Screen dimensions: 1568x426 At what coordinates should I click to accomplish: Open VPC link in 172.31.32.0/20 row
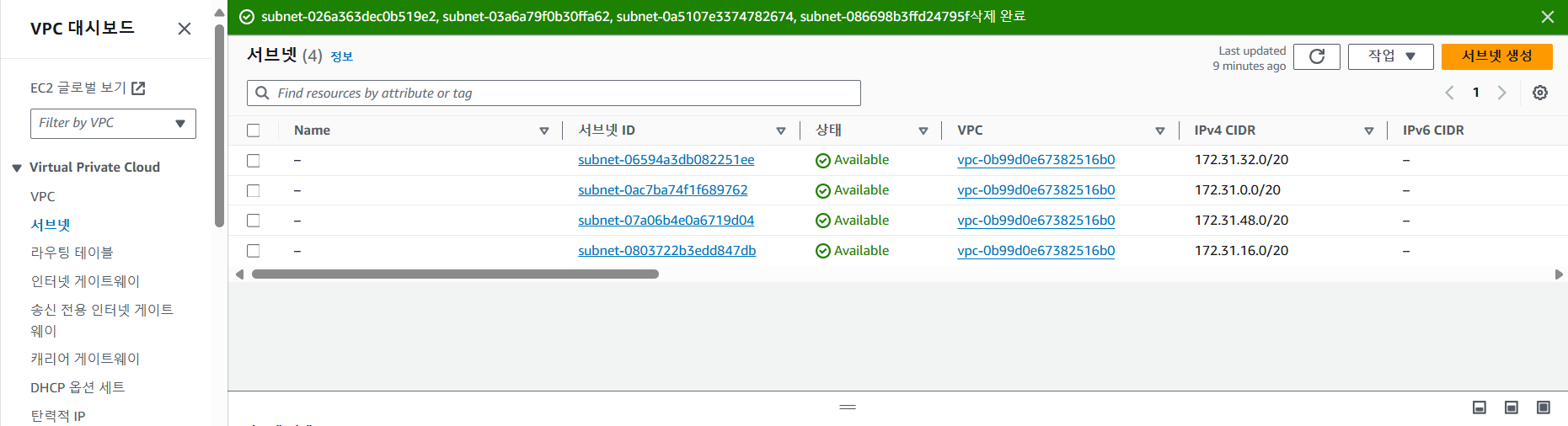click(1036, 160)
